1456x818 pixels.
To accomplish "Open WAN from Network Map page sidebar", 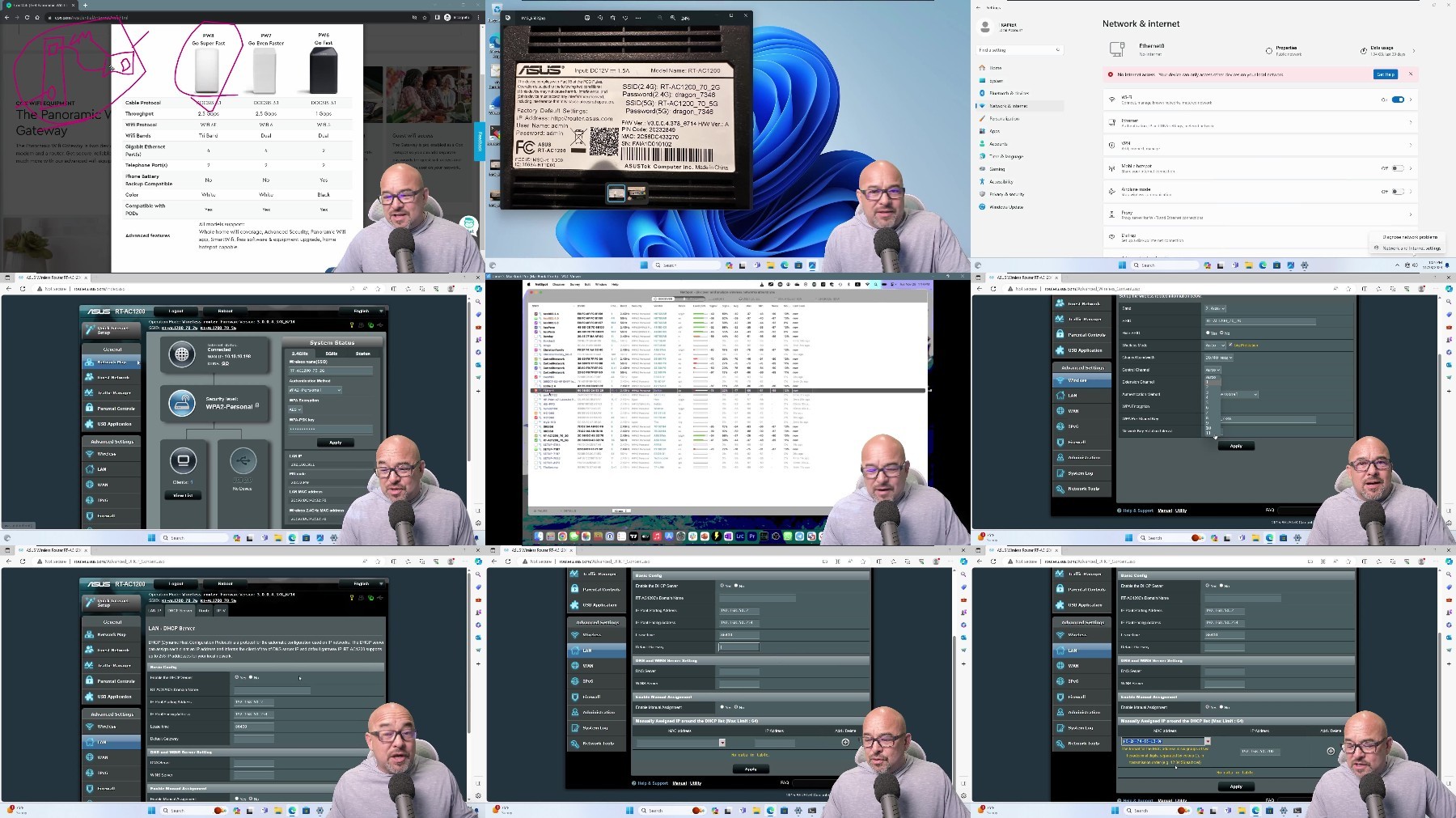I will coord(112,485).
